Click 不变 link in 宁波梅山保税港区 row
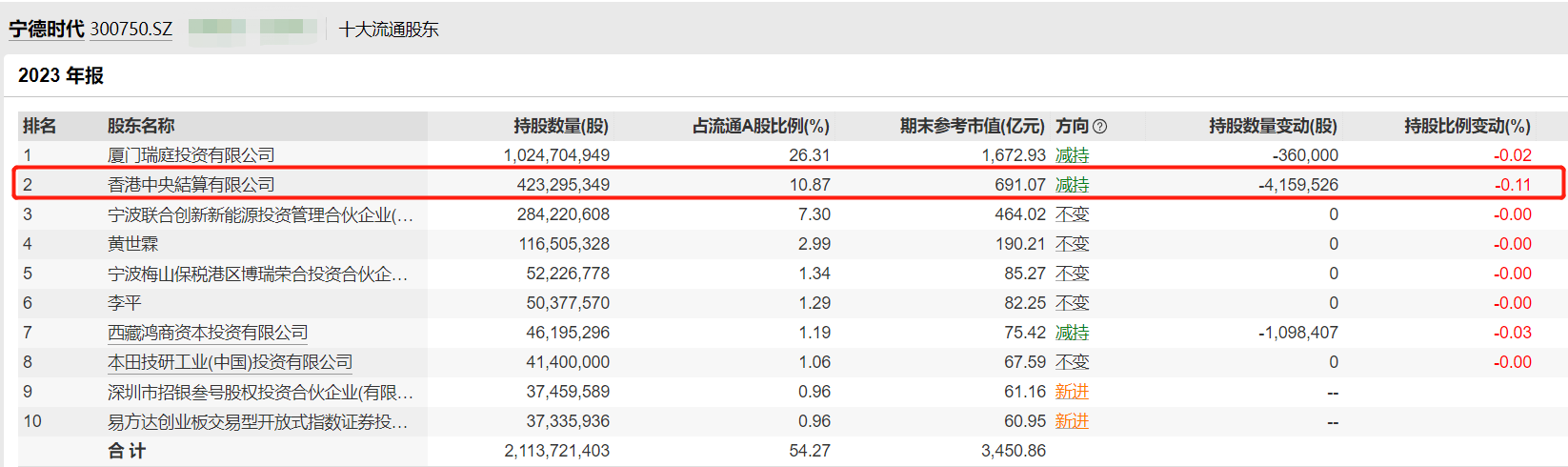1568x467 pixels. tap(1073, 274)
